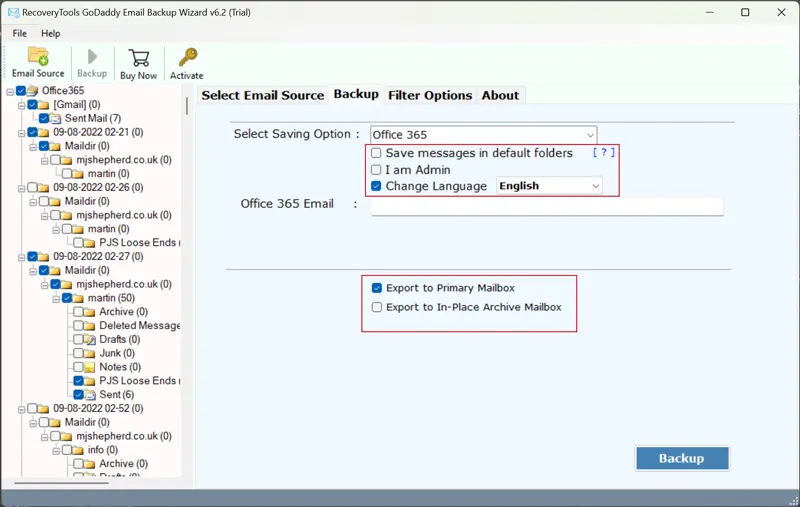Collapse the Office365 tree root node
This screenshot has width=800, height=507.
9,91
